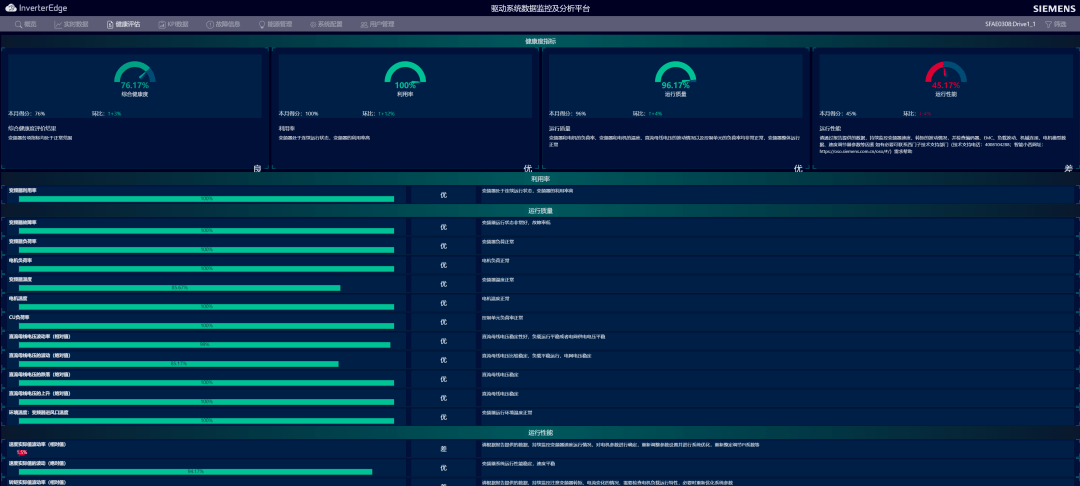This screenshot has height=486, width=1080.
Task: Click the 良 grade on the 综合健康度 card
Action: pyautogui.click(x=257, y=168)
